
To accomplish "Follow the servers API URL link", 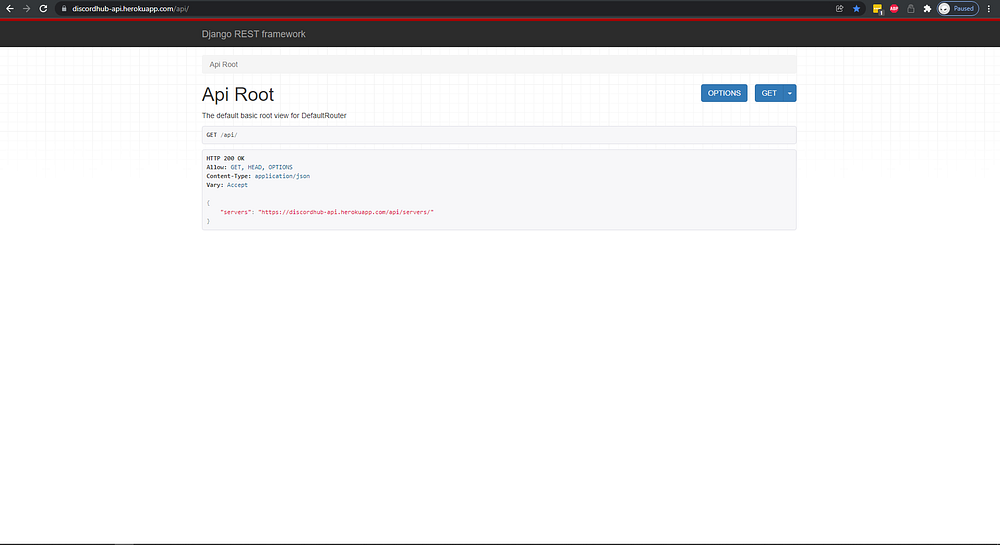I will point(346,212).
